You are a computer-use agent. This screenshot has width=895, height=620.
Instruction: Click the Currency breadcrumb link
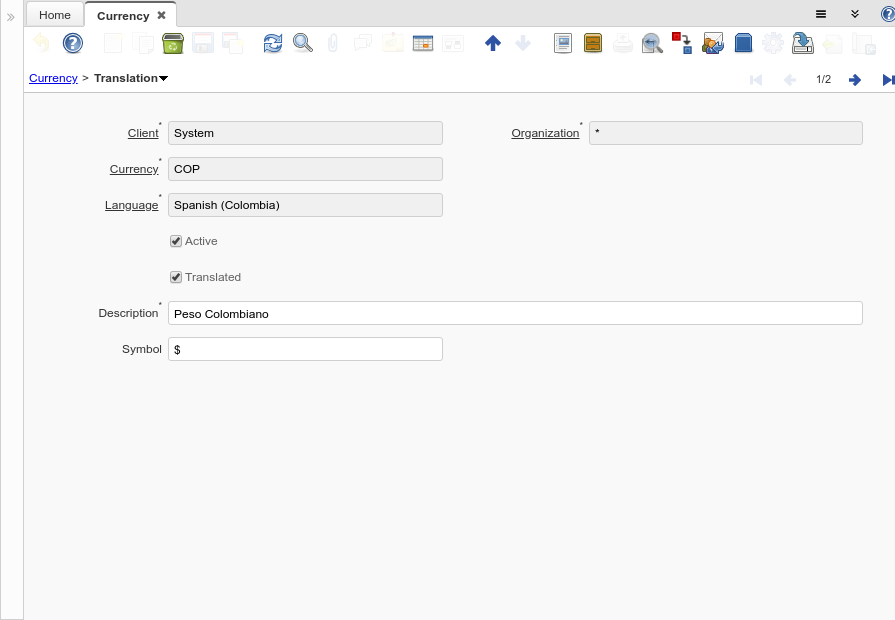click(53, 78)
